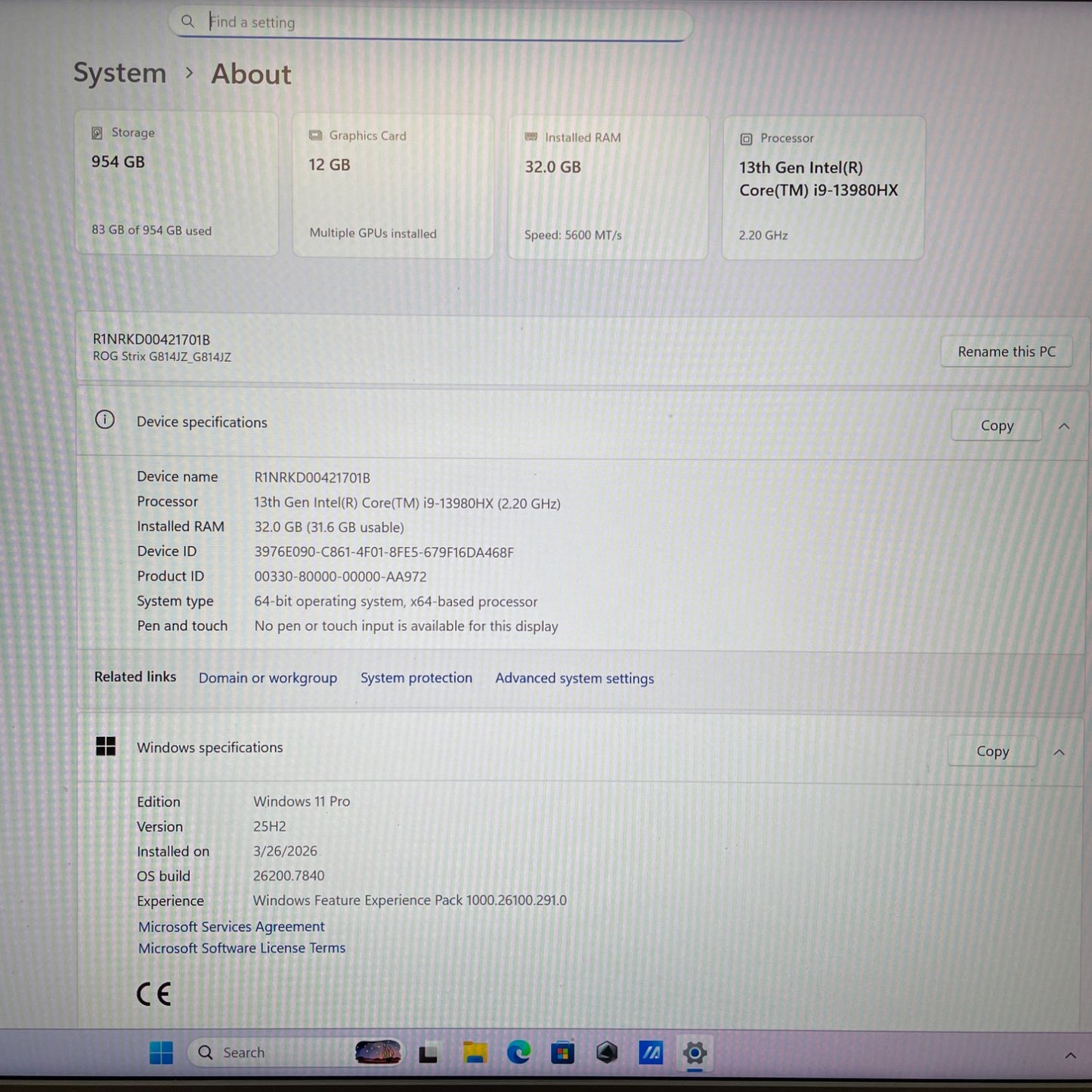This screenshot has width=1092, height=1092.
Task: Open Microsoft Software License Terms
Action: tap(241, 948)
